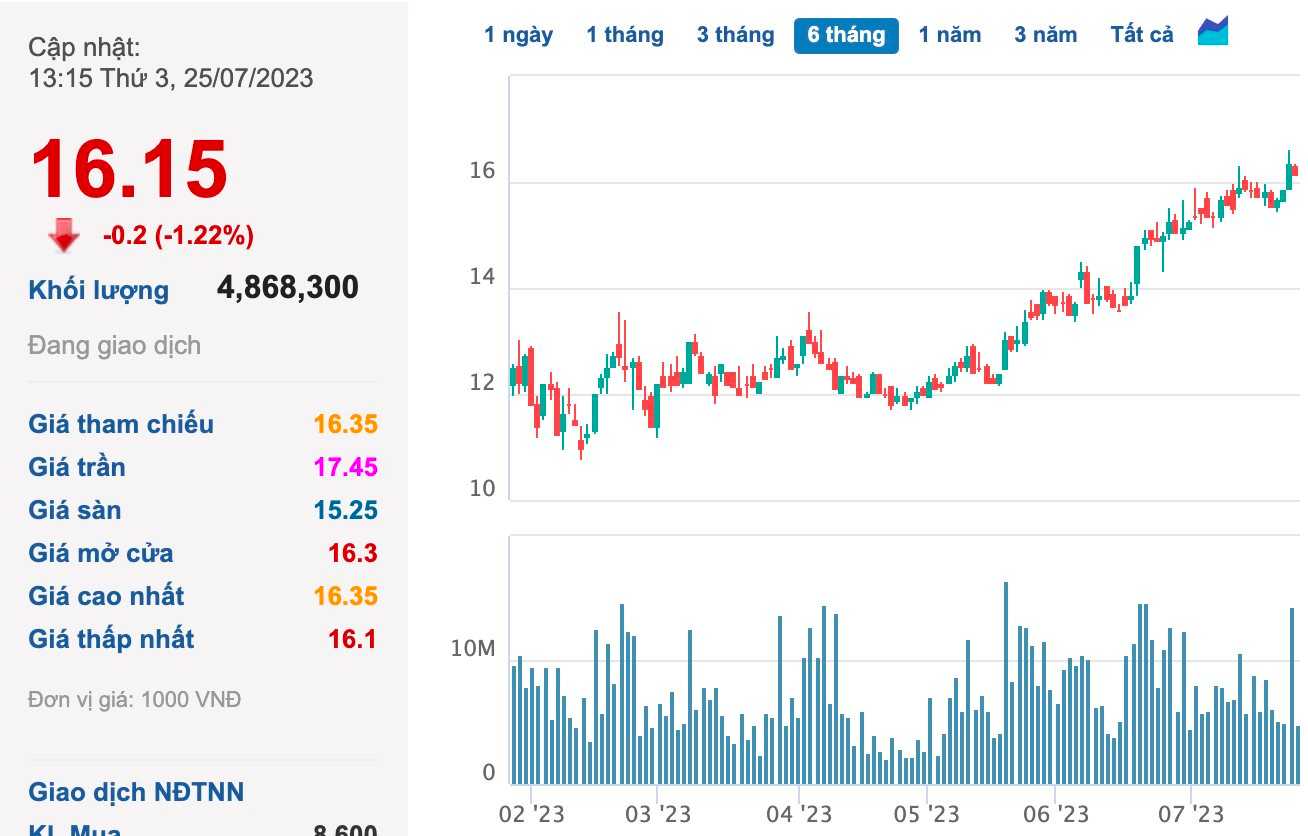The width and height of the screenshot is (1308, 836).
Task: Click the Giá thấp nhất label
Action: (x=112, y=639)
